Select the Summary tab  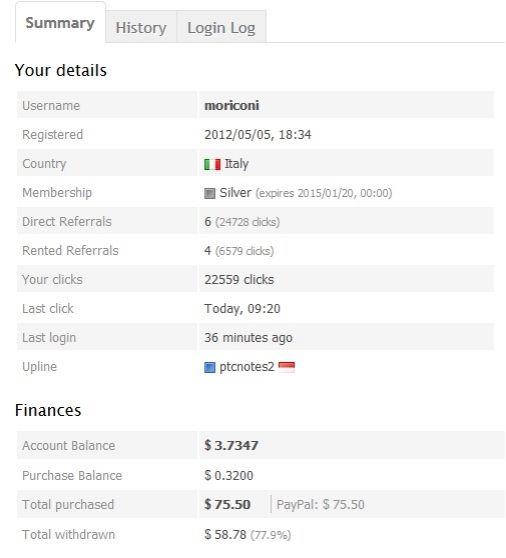(x=60, y=23)
